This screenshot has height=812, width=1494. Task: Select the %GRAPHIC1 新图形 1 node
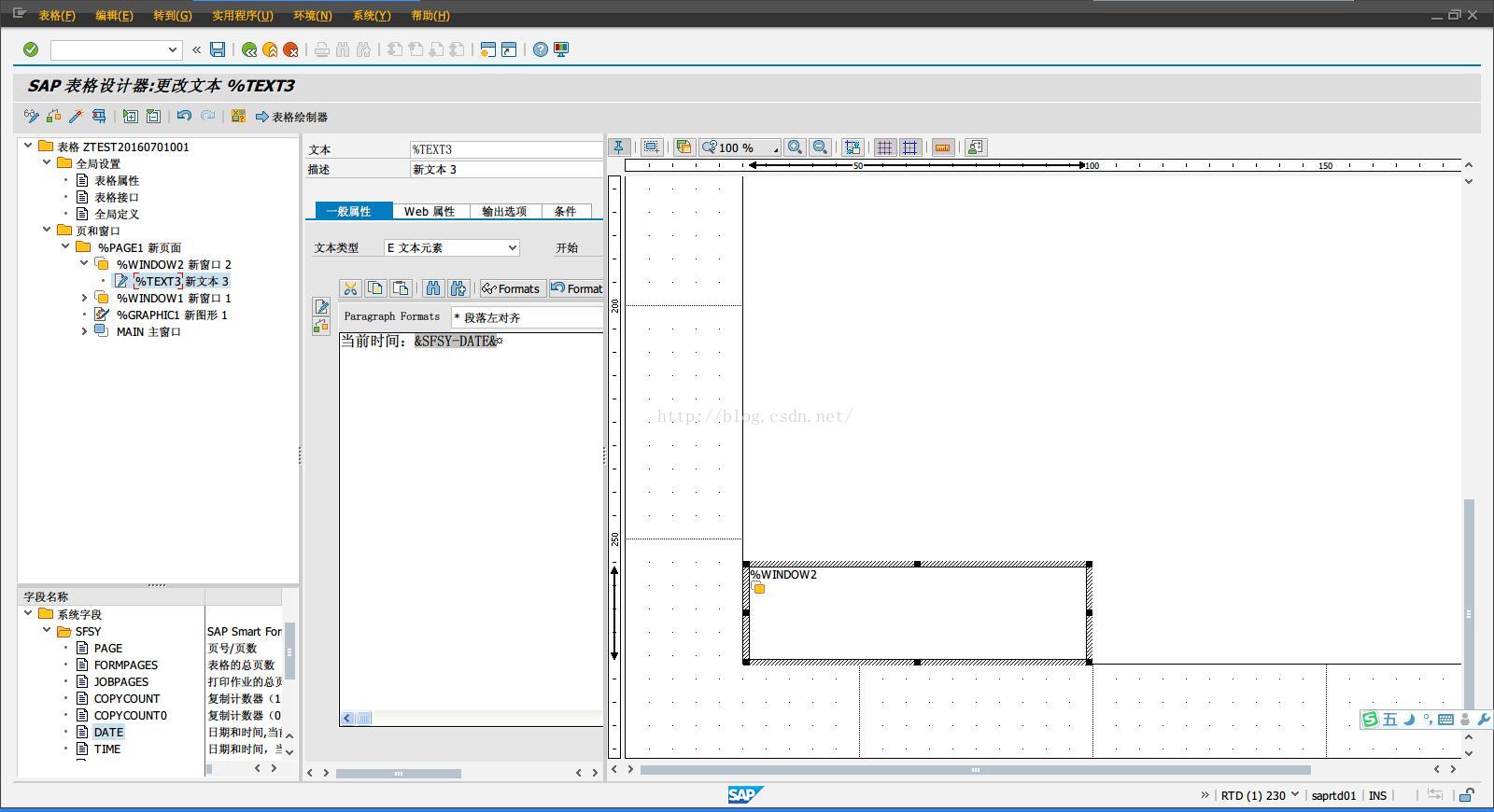pyautogui.click(x=172, y=315)
